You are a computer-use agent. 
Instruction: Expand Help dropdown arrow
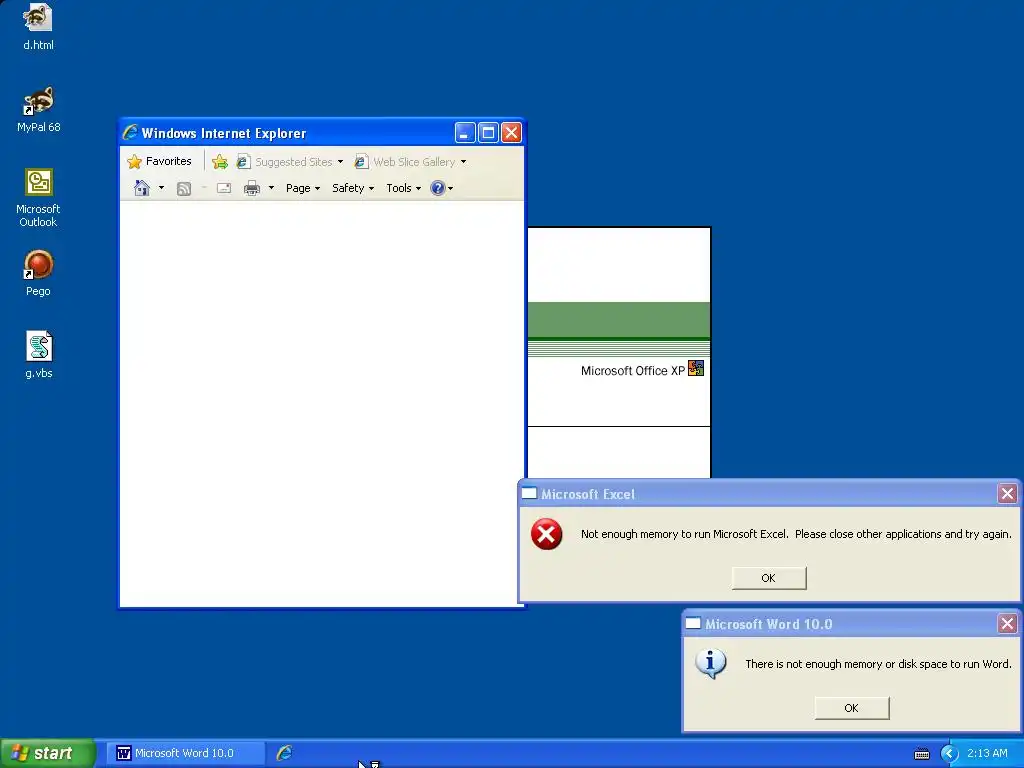coord(451,188)
